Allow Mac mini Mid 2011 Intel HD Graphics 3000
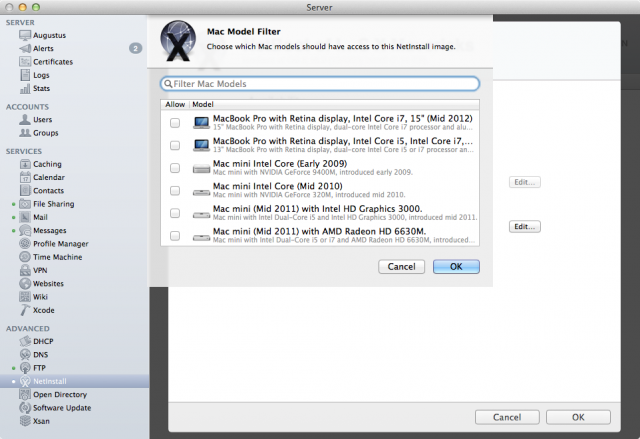The height and width of the screenshot is (439, 640). pos(175,213)
